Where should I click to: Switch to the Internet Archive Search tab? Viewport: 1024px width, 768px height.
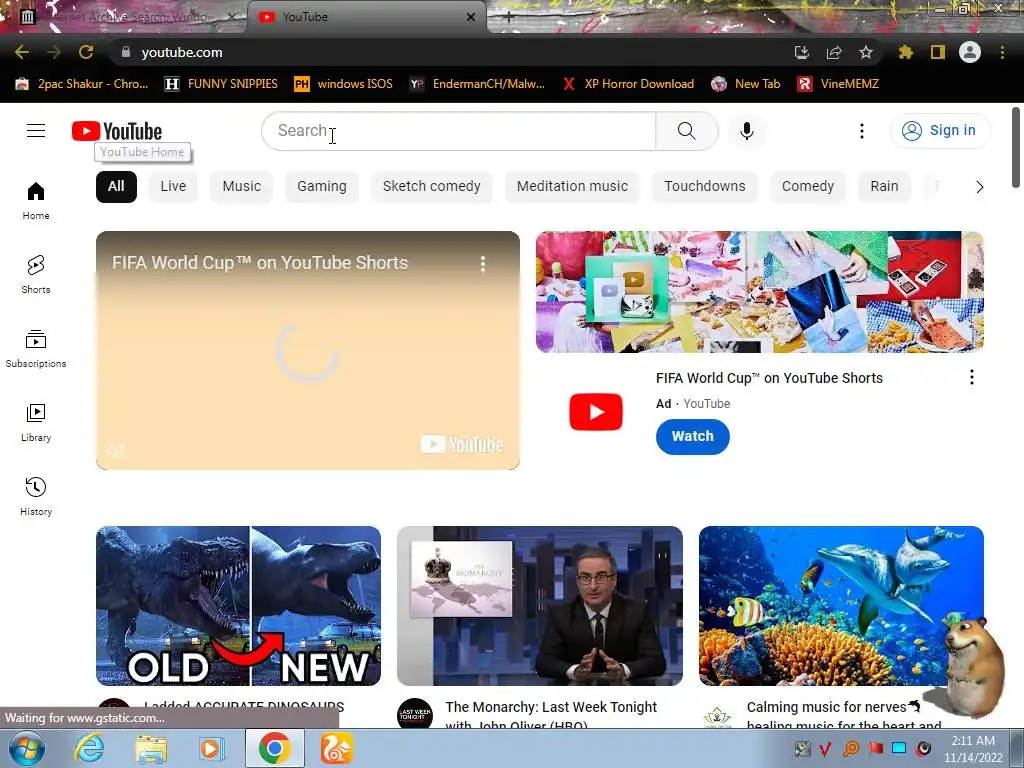pyautogui.click(x=123, y=17)
